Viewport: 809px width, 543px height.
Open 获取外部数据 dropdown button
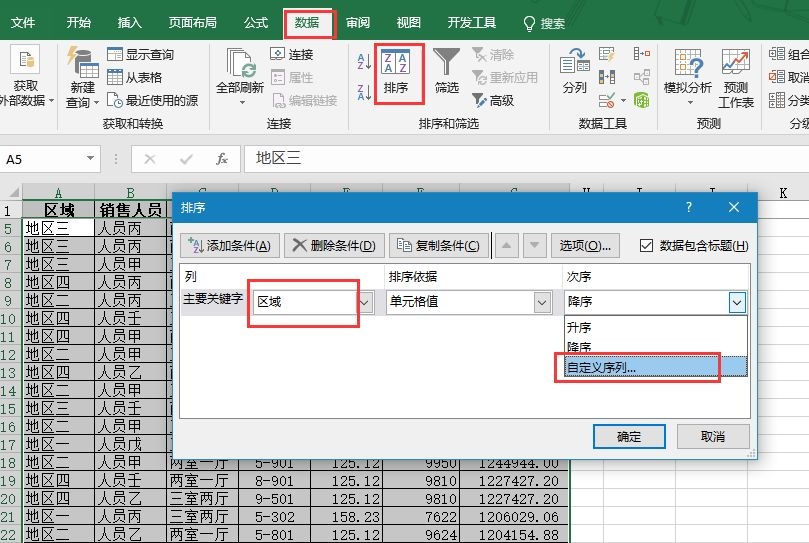(x=24, y=77)
